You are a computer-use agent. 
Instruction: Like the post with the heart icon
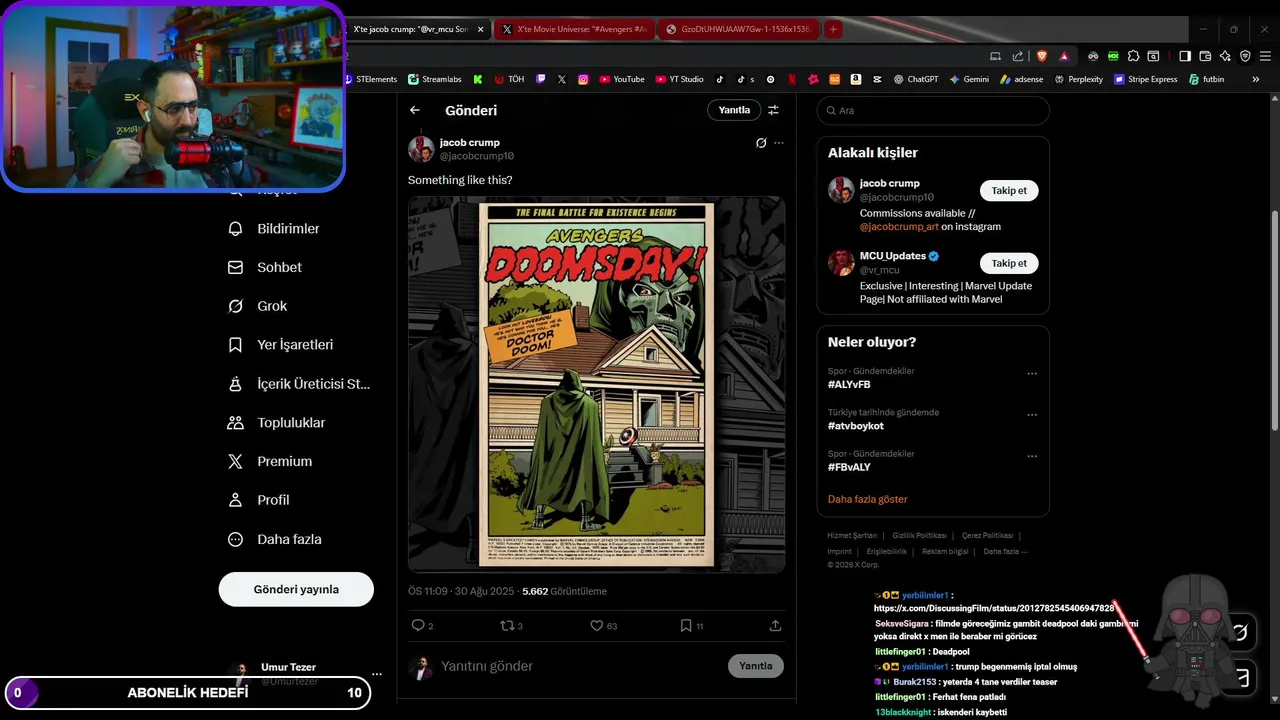coord(596,626)
